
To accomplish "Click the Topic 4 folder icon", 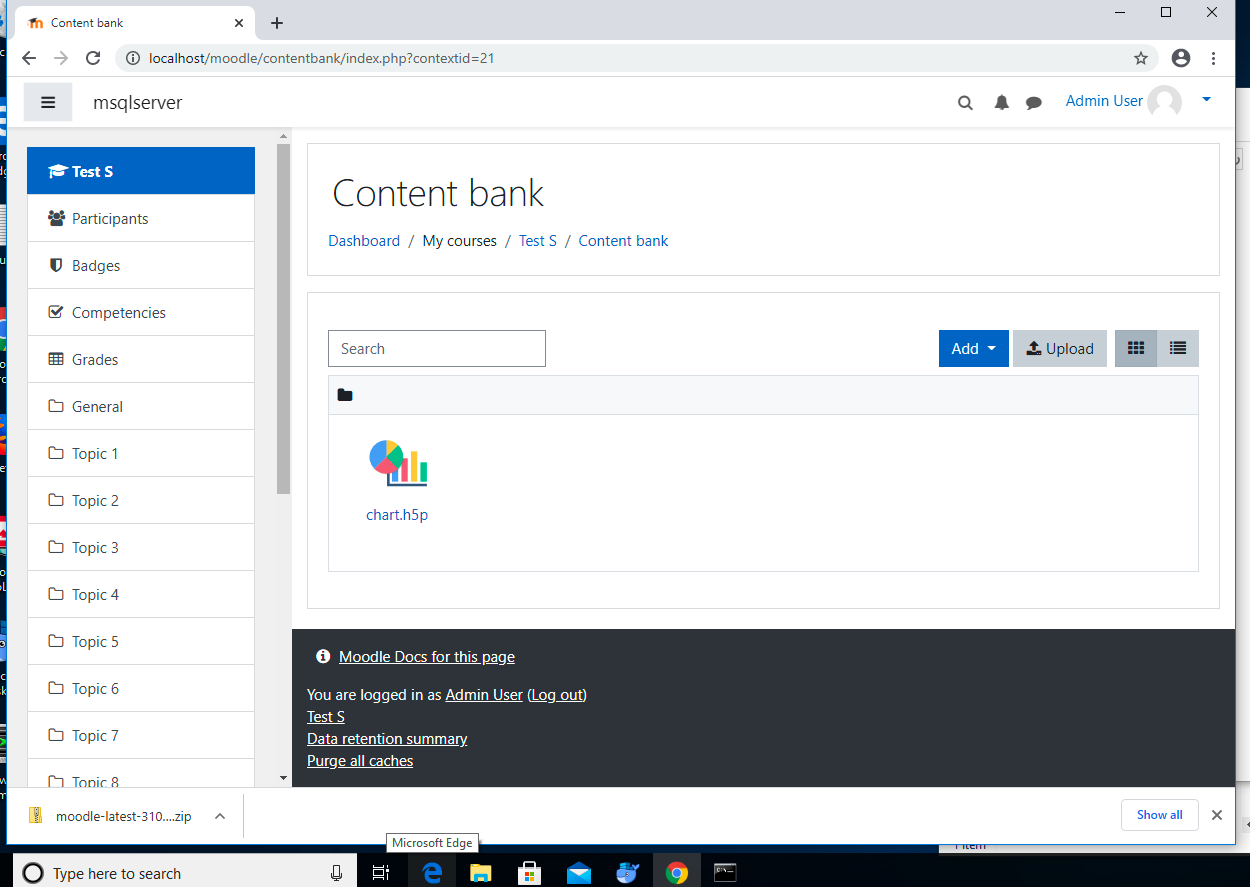I will [56, 594].
